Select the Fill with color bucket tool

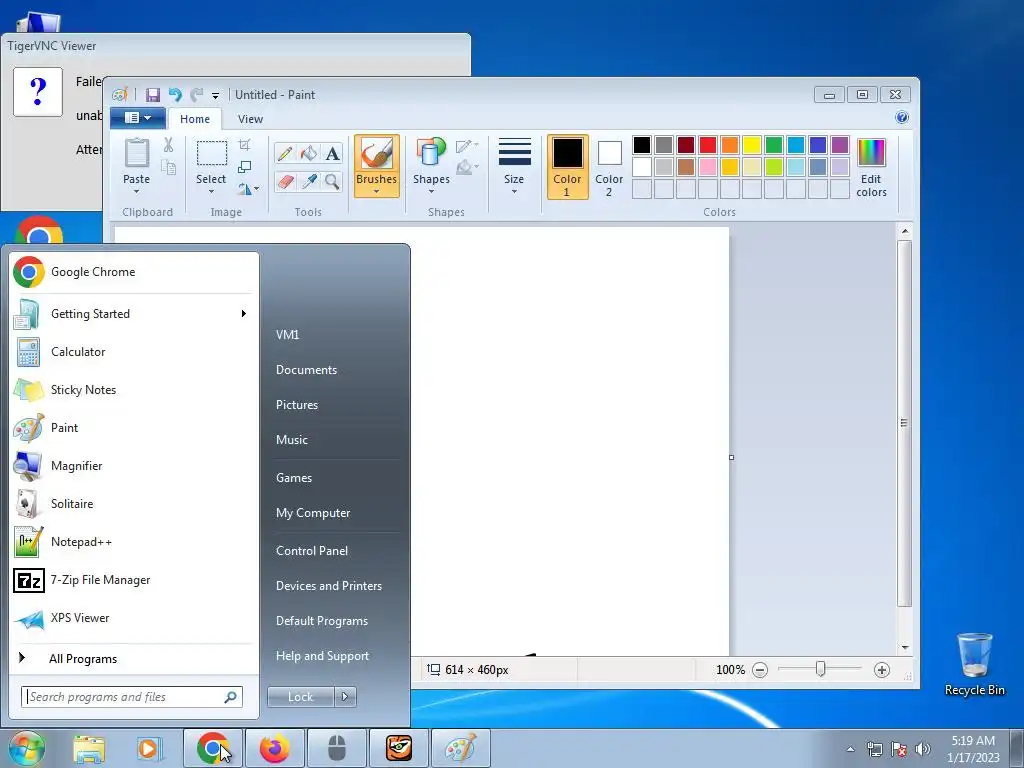(x=309, y=153)
